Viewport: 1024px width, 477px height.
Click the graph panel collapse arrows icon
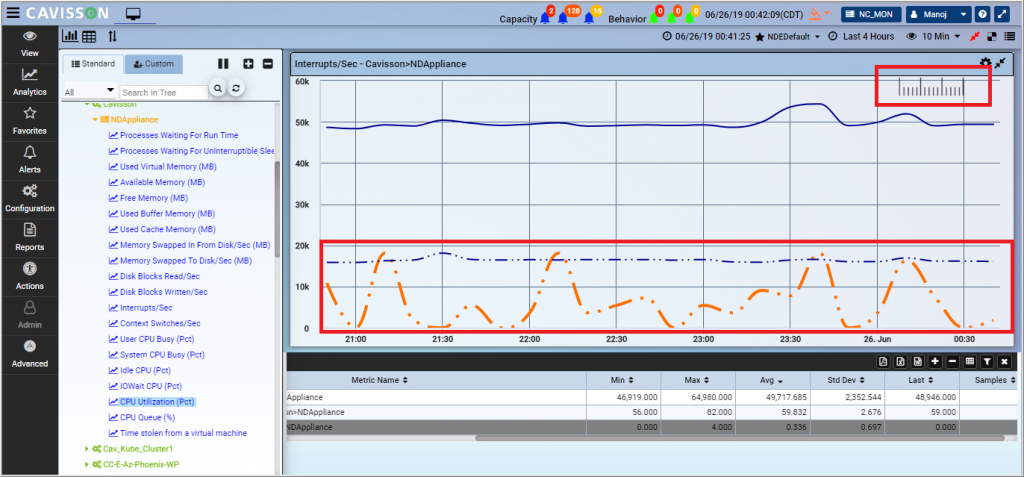[1000, 63]
